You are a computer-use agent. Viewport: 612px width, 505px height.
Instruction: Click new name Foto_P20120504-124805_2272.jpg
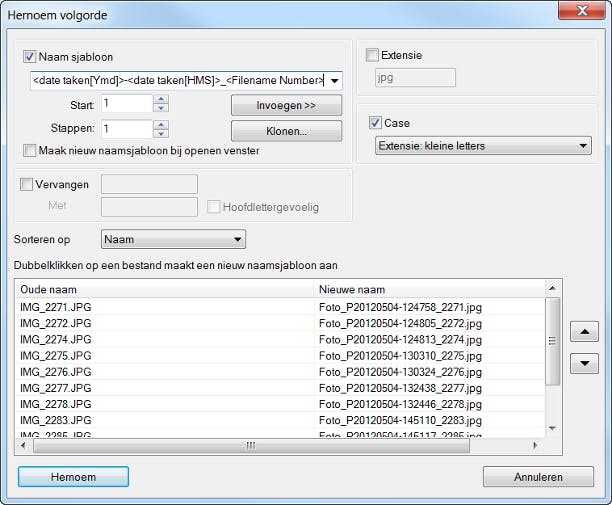pos(400,324)
